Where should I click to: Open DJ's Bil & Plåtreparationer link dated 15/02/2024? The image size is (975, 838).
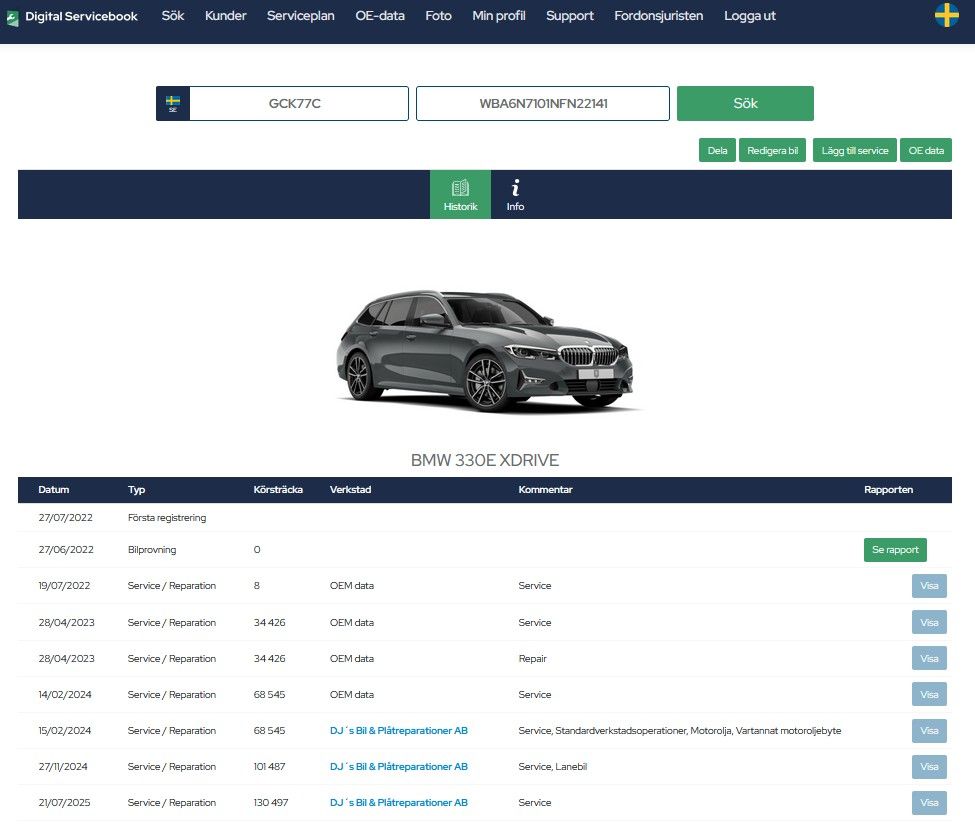point(398,731)
